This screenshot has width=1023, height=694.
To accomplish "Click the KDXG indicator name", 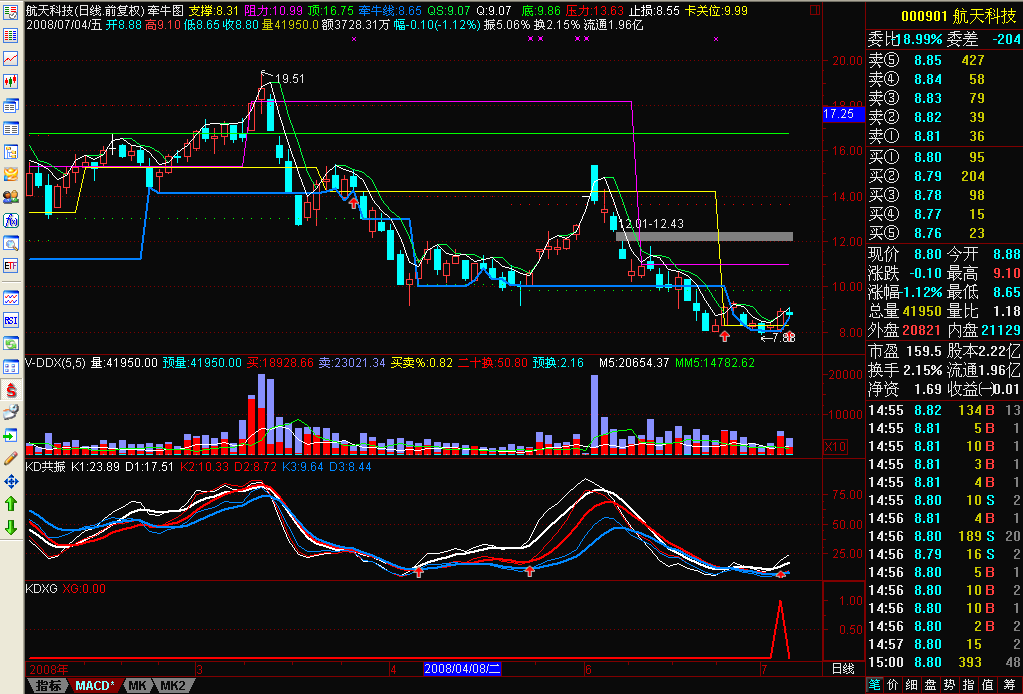I will point(41,589).
